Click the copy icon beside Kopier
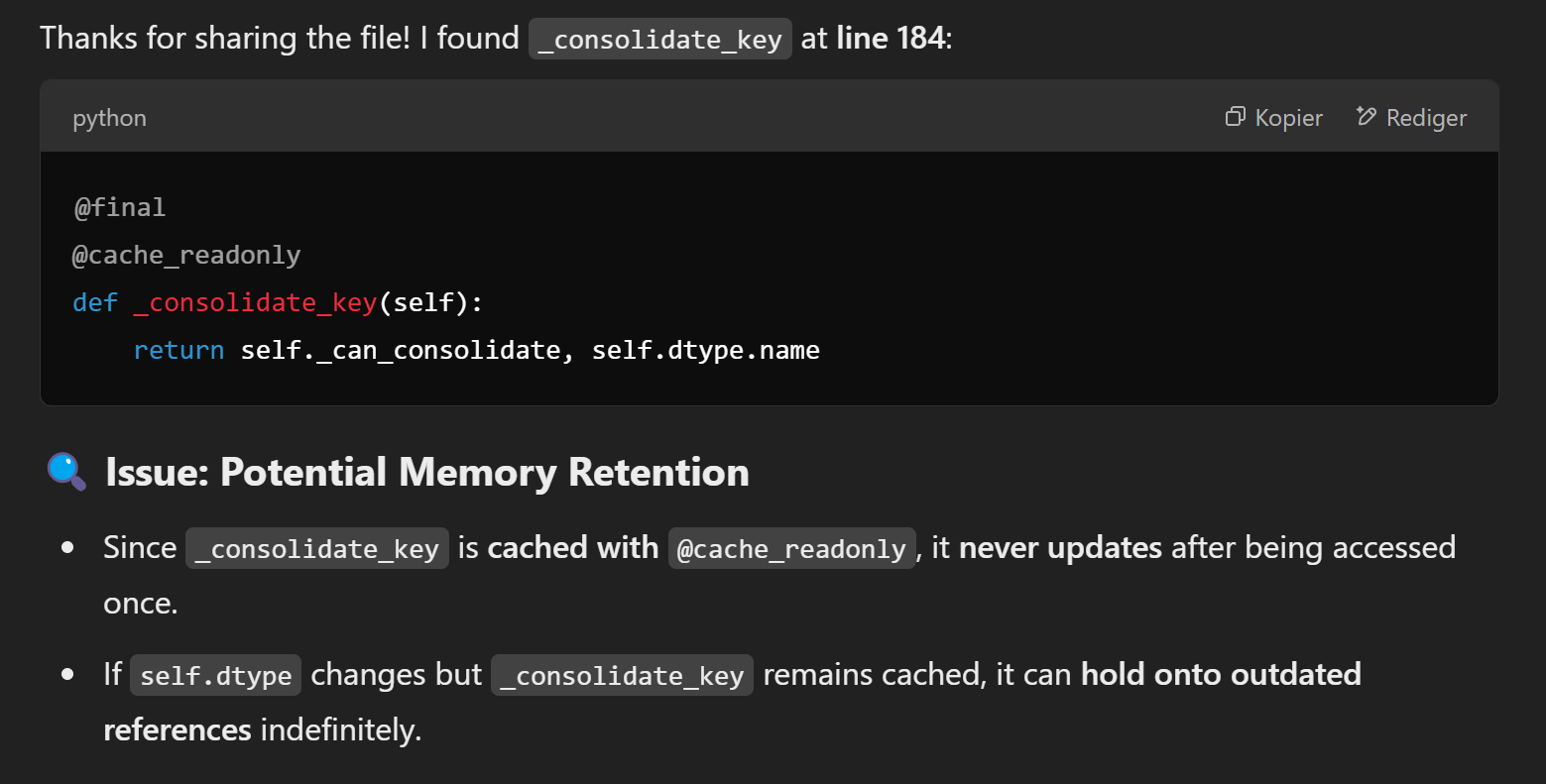The image size is (1546, 784). pos(1235,117)
